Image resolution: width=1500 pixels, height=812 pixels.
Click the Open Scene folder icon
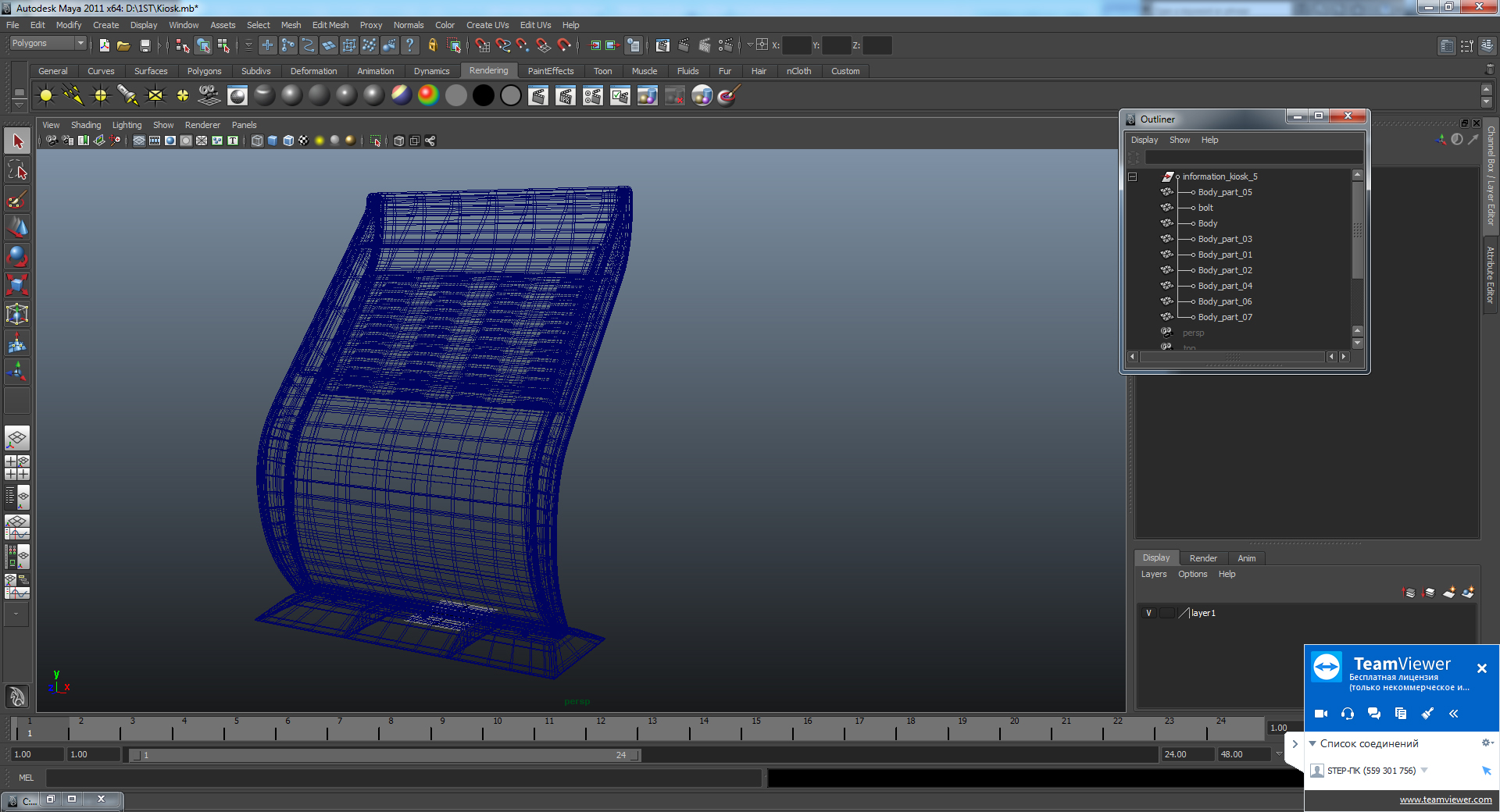(x=123, y=46)
